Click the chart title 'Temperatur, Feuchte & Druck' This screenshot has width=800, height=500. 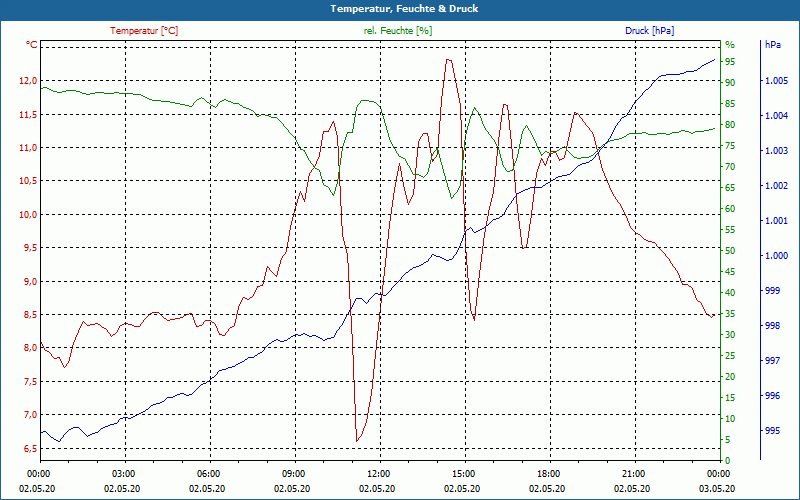point(404,9)
